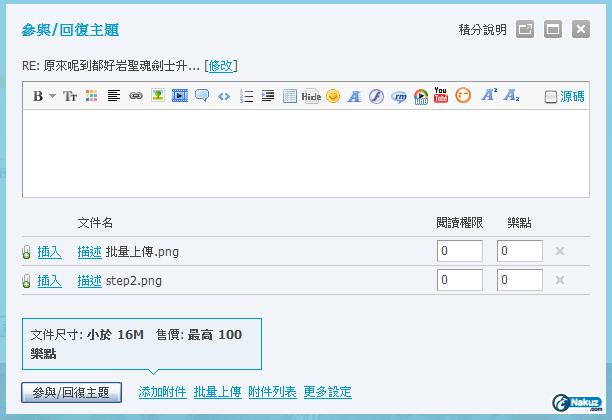
Task: Add hidden content with Hide icon
Action: pos(311,96)
